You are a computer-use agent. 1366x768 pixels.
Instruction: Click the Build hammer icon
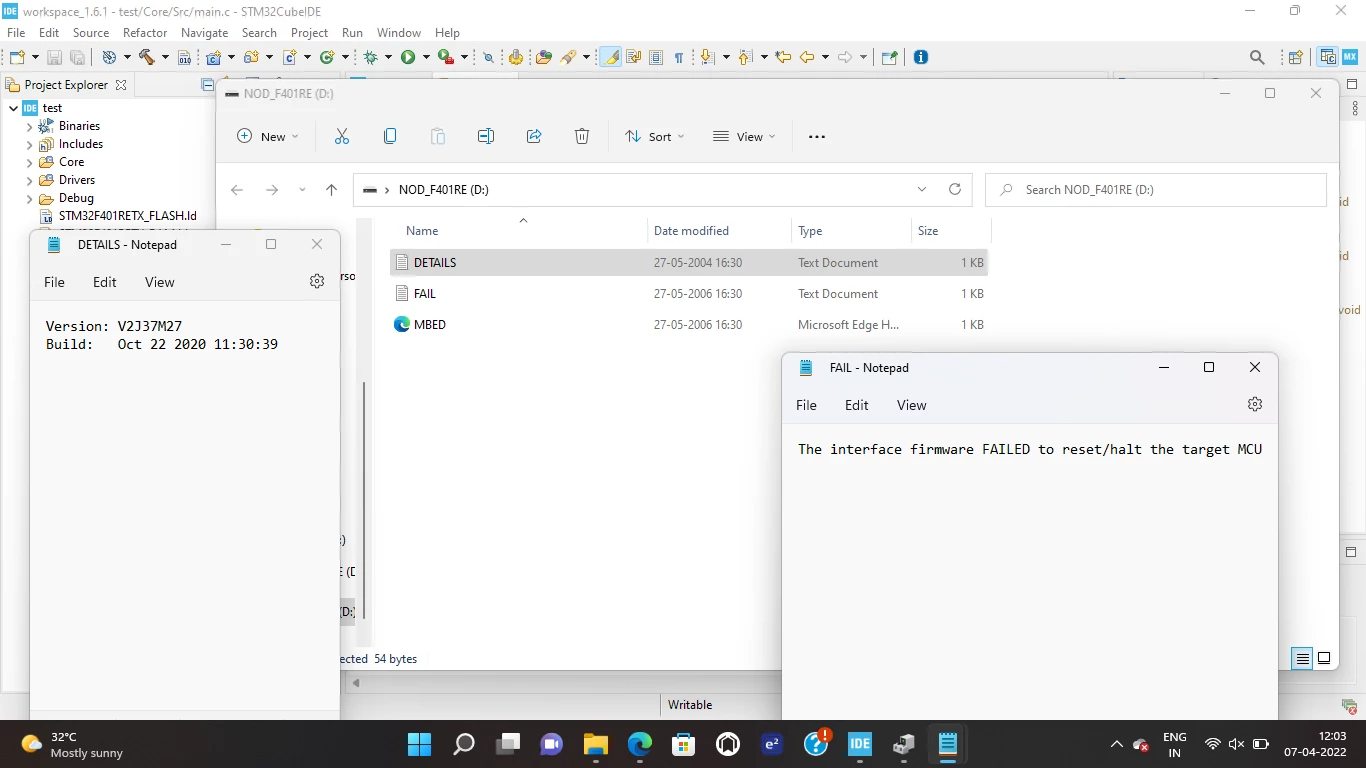(x=147, y=57)
